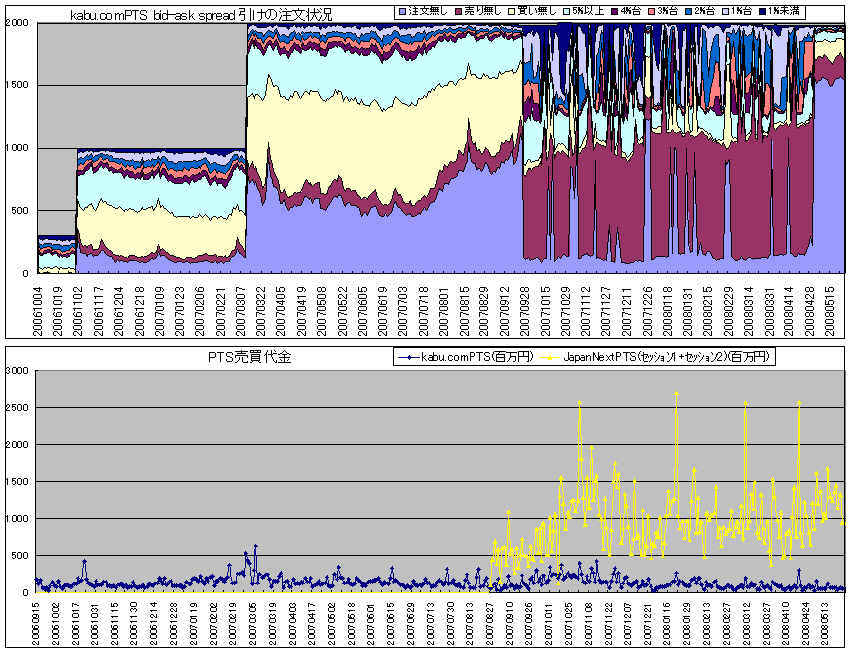Click the 3000 label on bottom chart axis
This screenshot has height=652, width=850.
(18, 371)
